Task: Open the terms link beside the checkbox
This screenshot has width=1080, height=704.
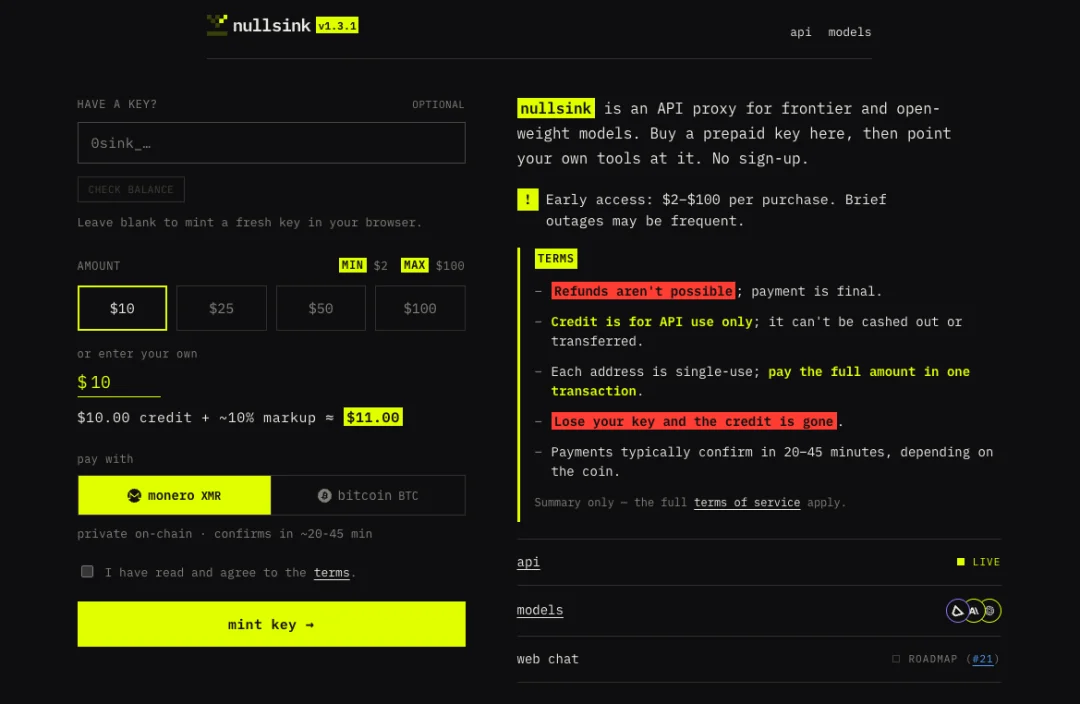Action: (331, 572)
